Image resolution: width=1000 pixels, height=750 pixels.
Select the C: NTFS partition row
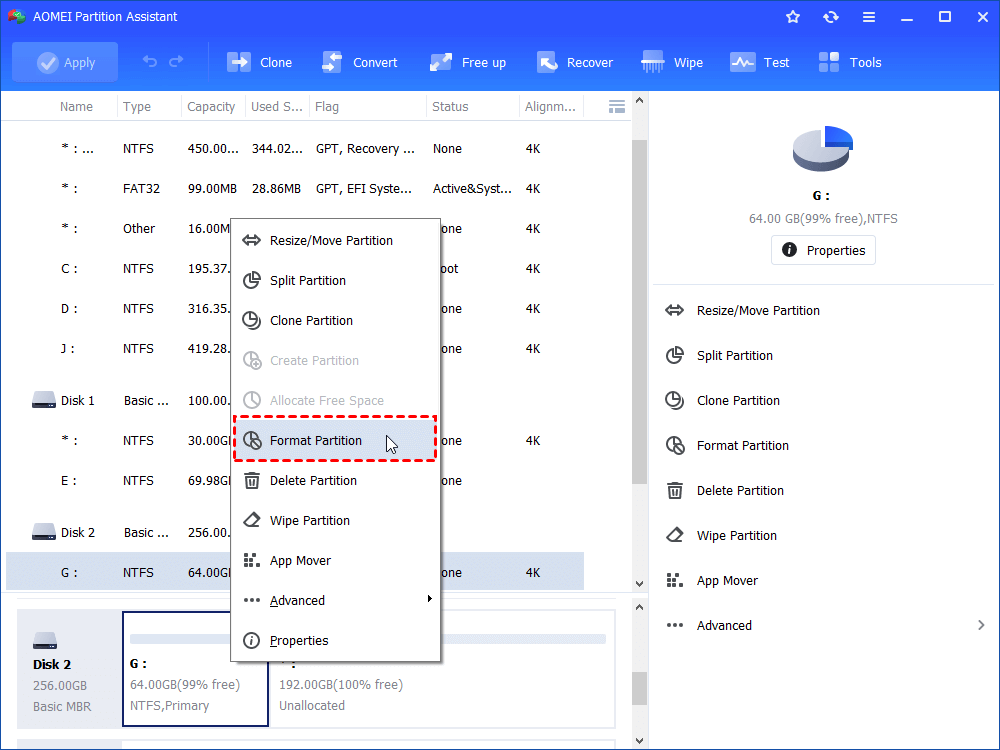click(295, 268)
